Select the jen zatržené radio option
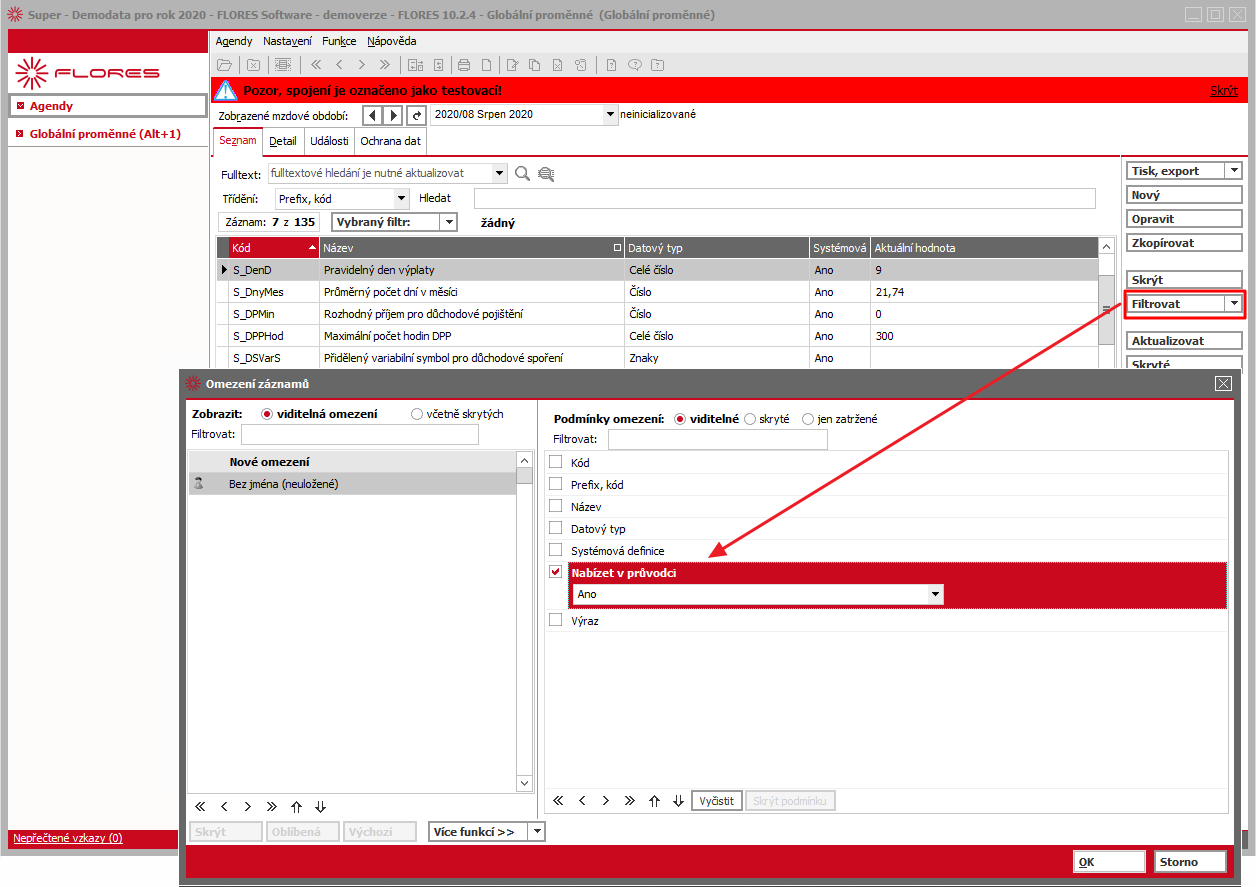The height and width of the screenshot is (887, 1256). point(808,419)
